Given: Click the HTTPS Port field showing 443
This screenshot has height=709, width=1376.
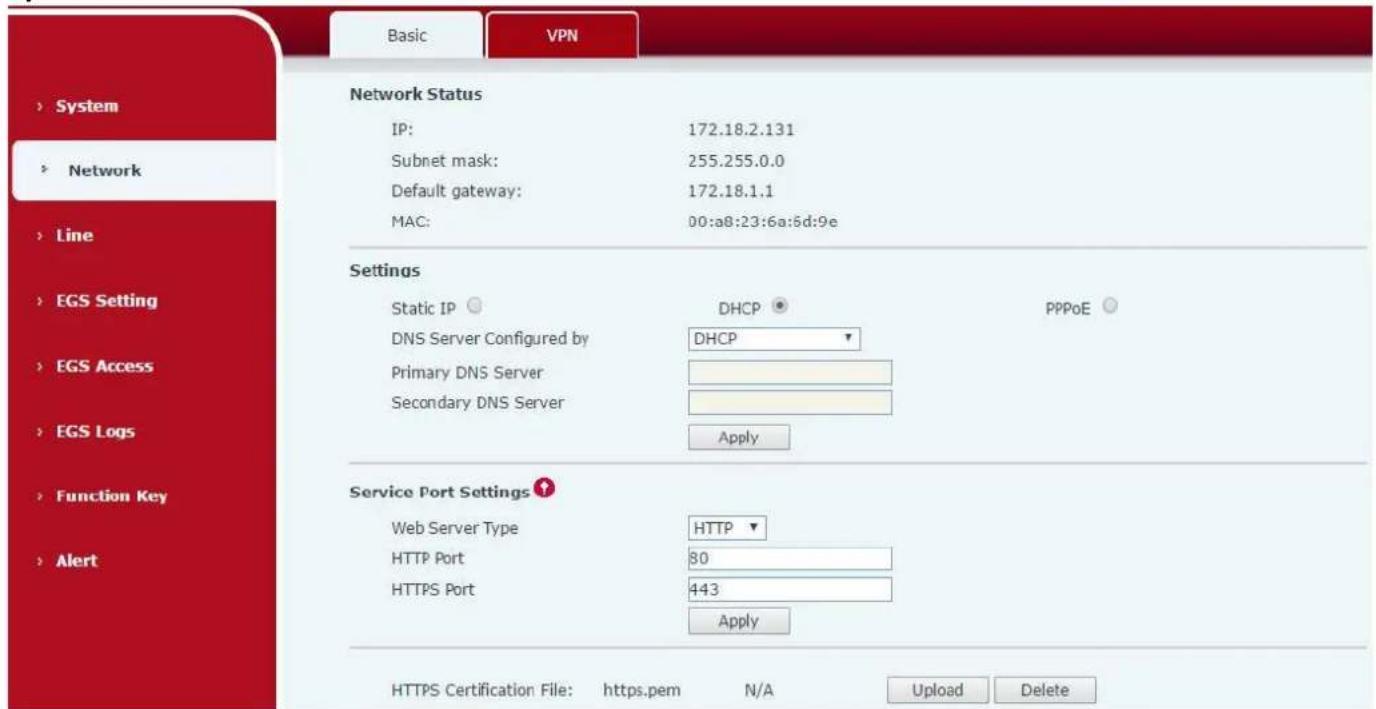Looking at the screenshot, I should [x=790, y=590].
